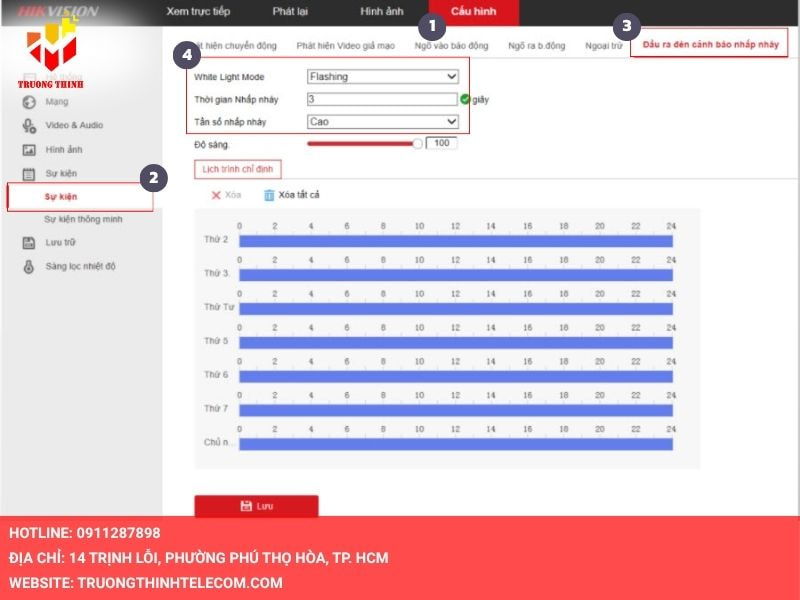The image size is (800, 600).
Task: Open the Phát lại top tab
Action: (290, 11)
